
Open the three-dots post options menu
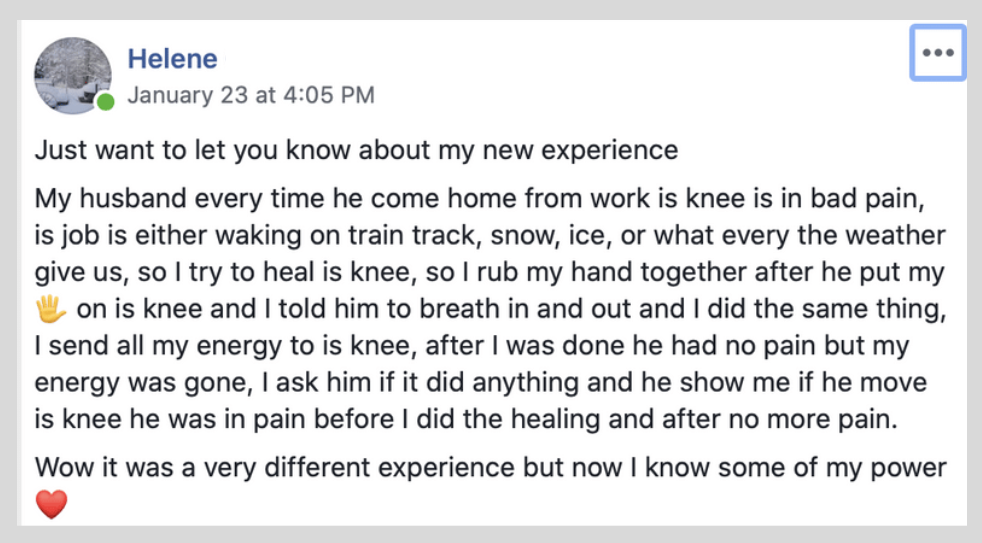coord(938,53)
